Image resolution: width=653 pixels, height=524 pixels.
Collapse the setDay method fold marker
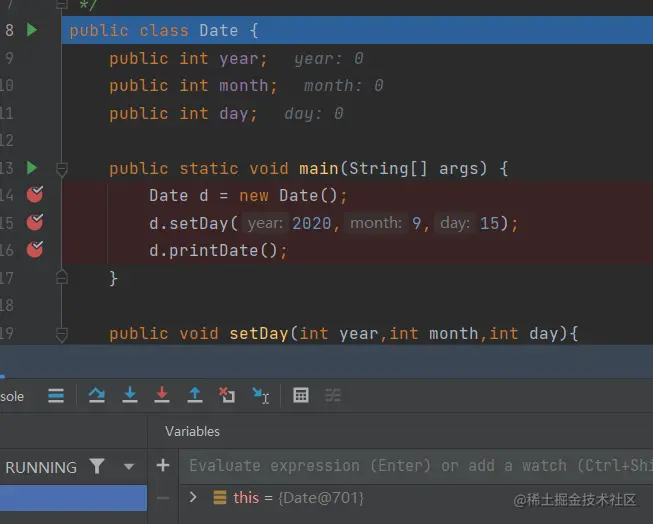pyautogui.click(x=62, y=334)
